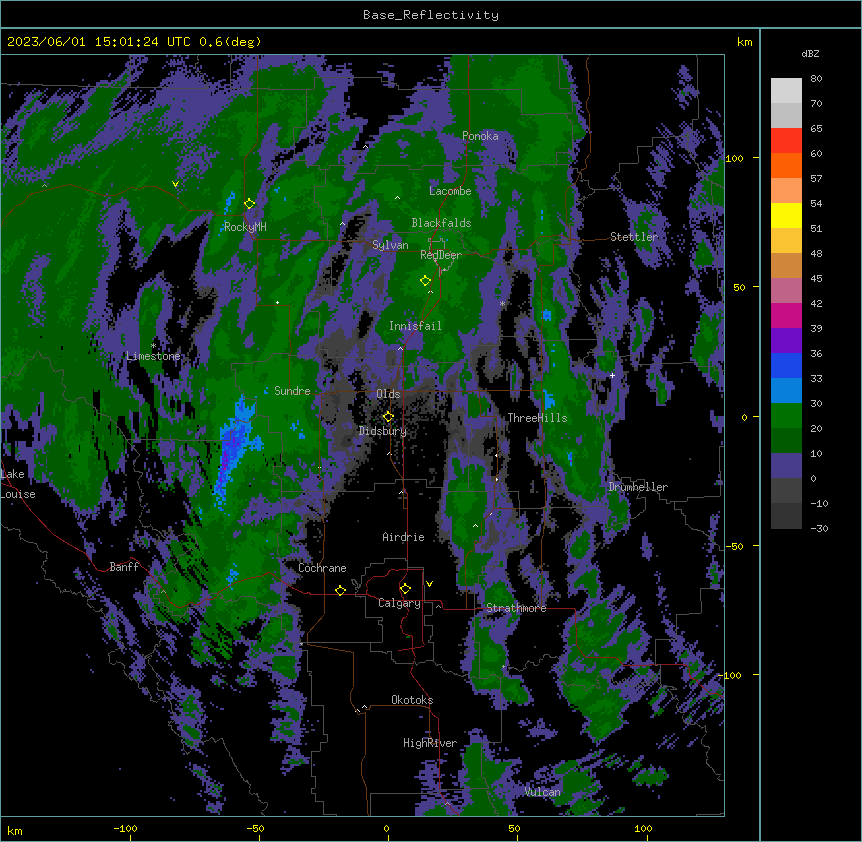This screenshot has width=862, height=842.
Task: Click the Cochrane city label
Action: click(322, 568)
